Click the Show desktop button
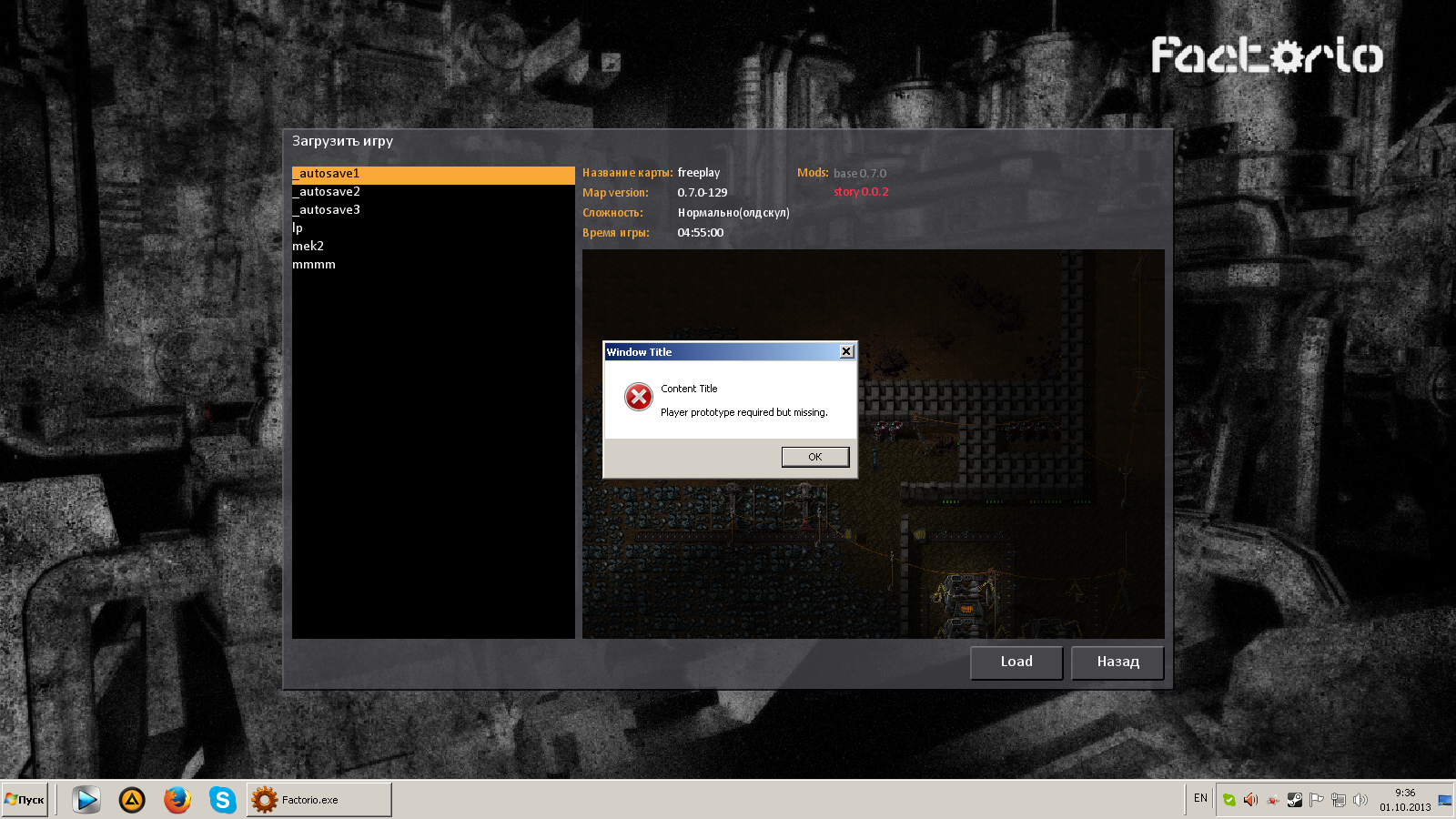Image resolution: width=1456 pixels, height=819 pixels. coord(1445,800)
